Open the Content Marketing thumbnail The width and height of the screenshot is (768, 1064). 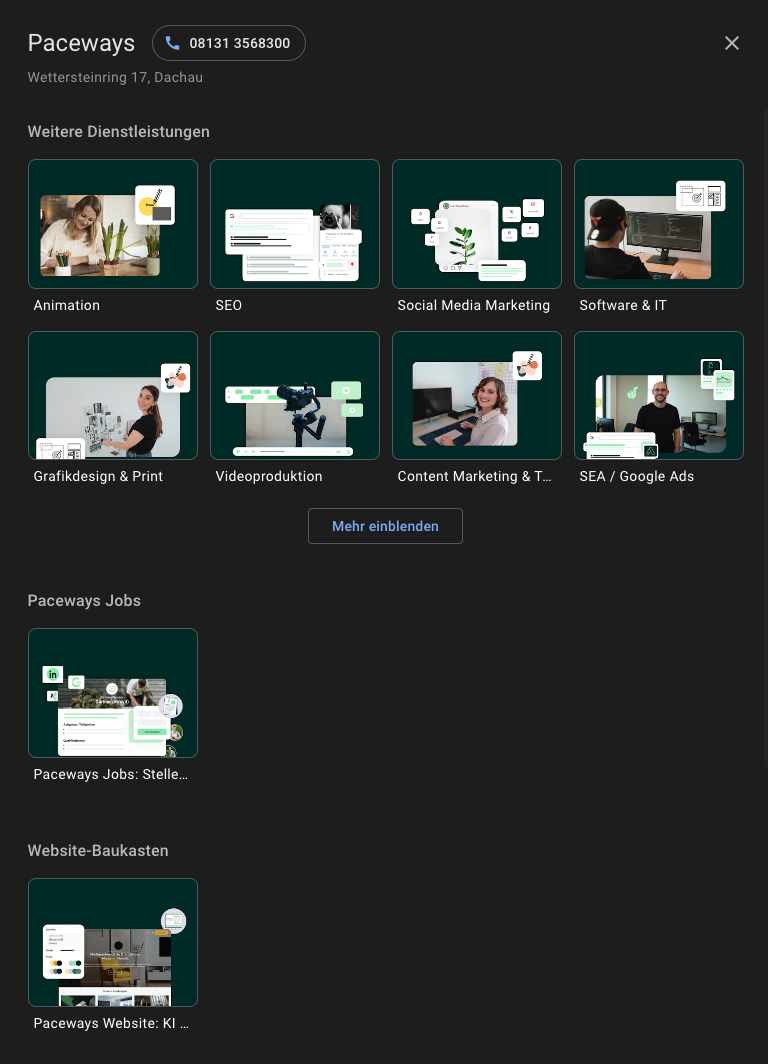point(477,396)
